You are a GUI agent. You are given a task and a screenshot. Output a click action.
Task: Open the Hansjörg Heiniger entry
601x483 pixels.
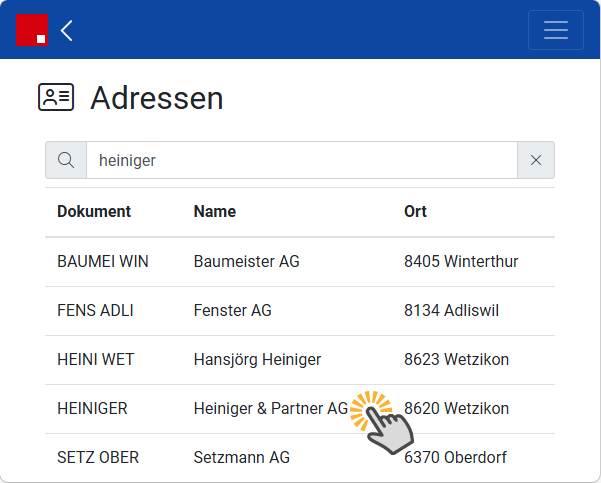[x=258, y=360]
